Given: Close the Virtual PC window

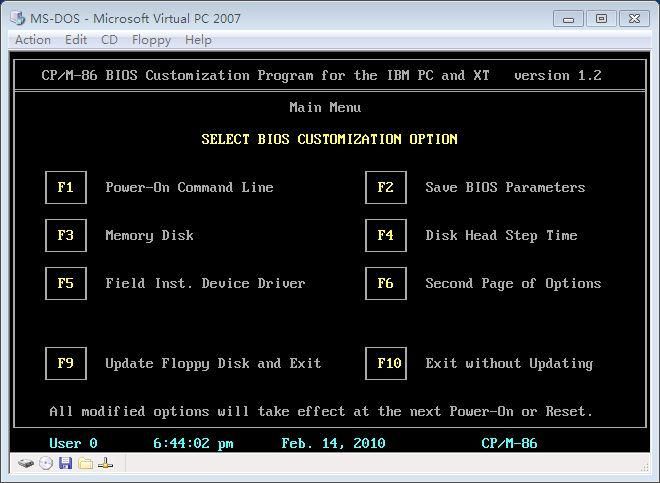Looking at the screenshot, I should coord(634,19).
